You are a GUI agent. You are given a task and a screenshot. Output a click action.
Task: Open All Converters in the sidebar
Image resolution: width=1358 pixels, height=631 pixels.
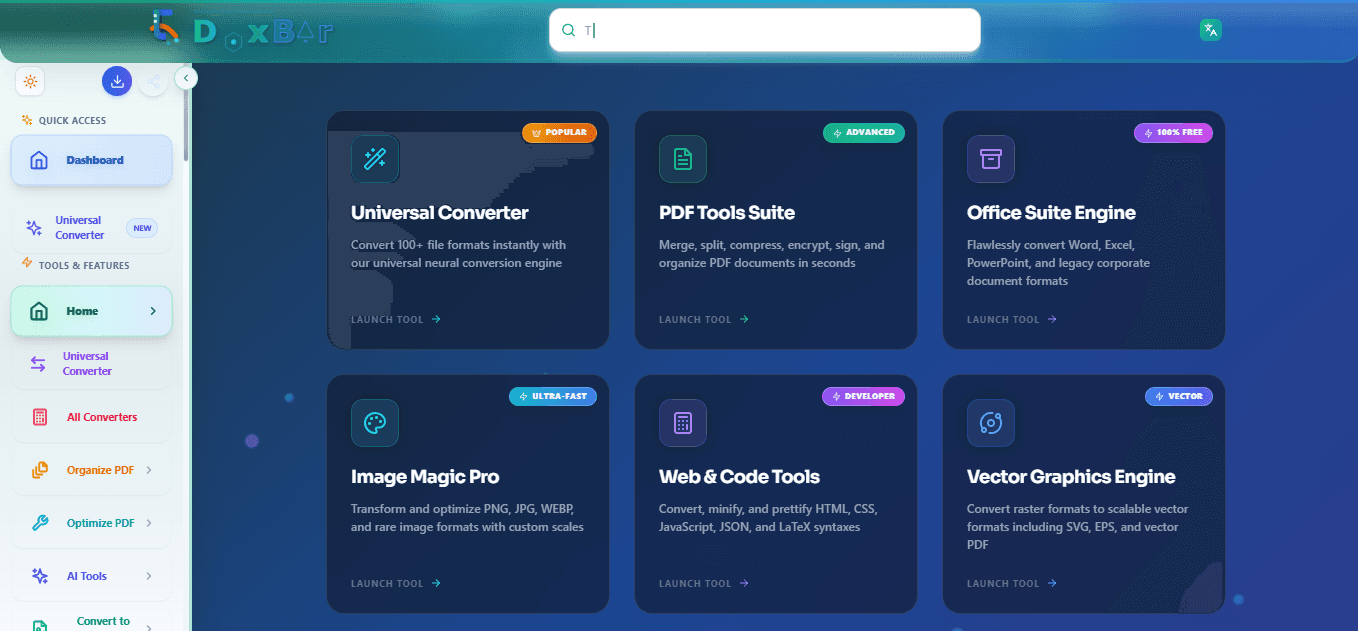click(92, 417)
